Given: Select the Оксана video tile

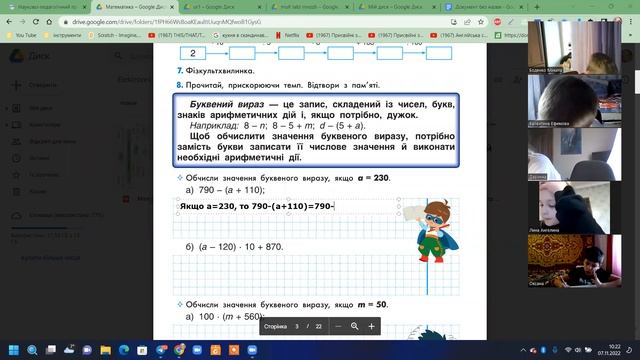Looking at the screenshot, I should [575, 261].
